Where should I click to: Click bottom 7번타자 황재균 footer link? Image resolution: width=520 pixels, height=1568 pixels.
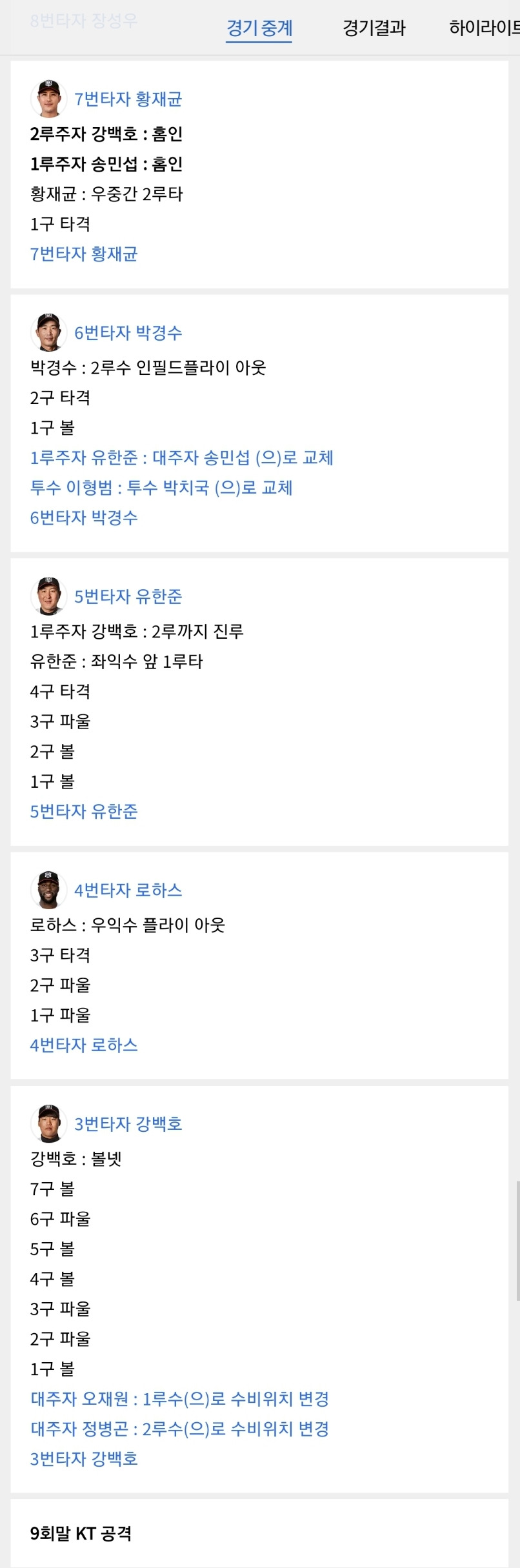click(x=84, y=254)
